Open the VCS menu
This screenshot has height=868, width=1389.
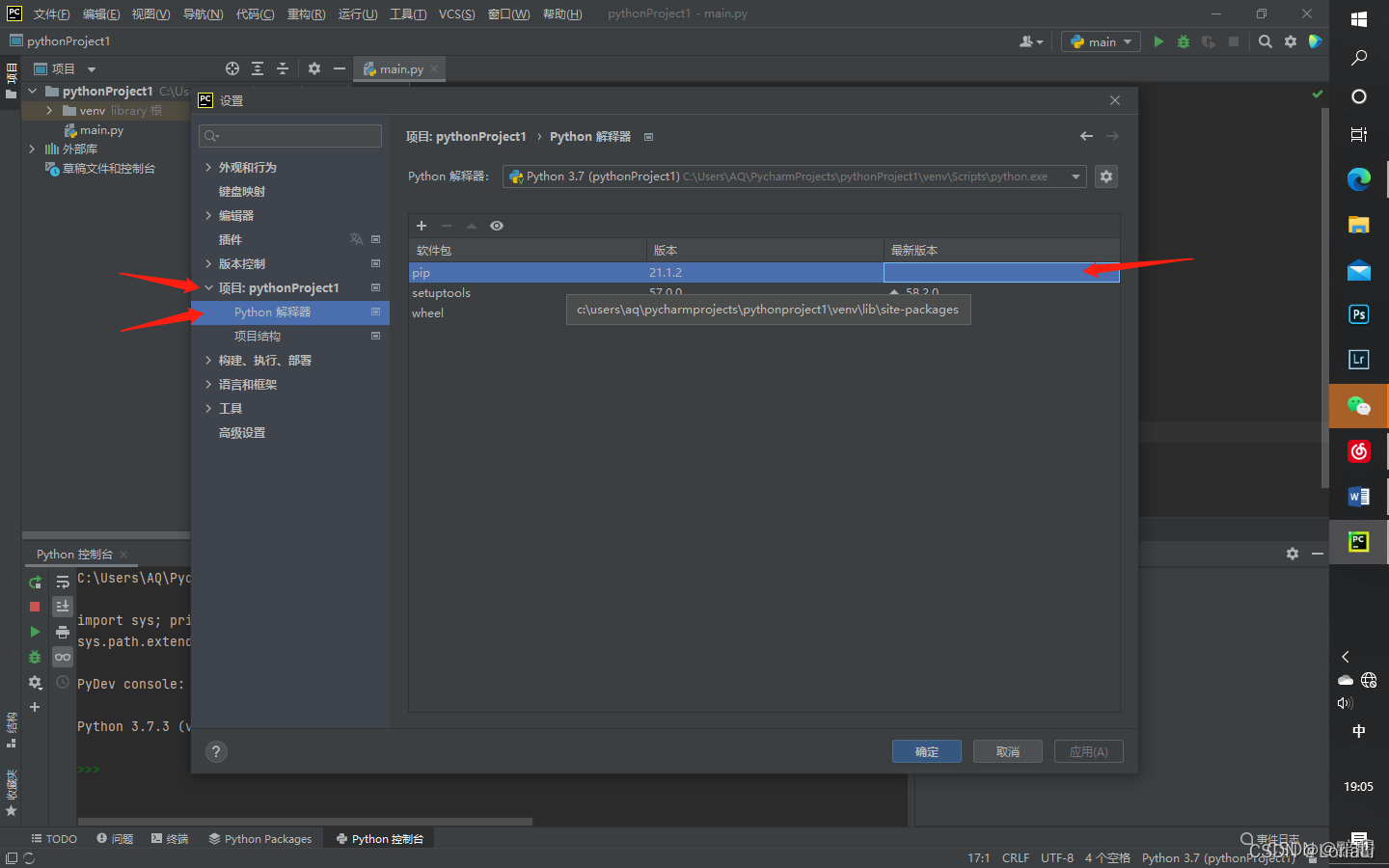click(457, 14)
